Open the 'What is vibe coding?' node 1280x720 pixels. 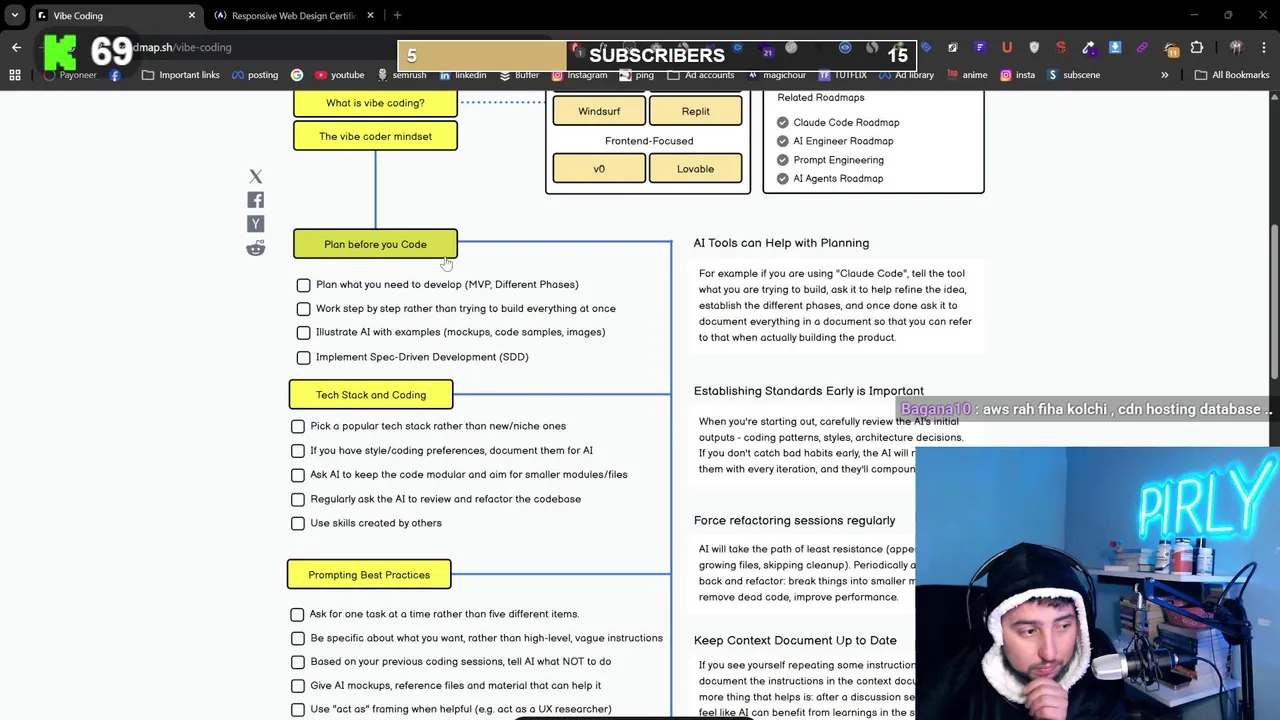pyautogui.click(x=375, y=103)
